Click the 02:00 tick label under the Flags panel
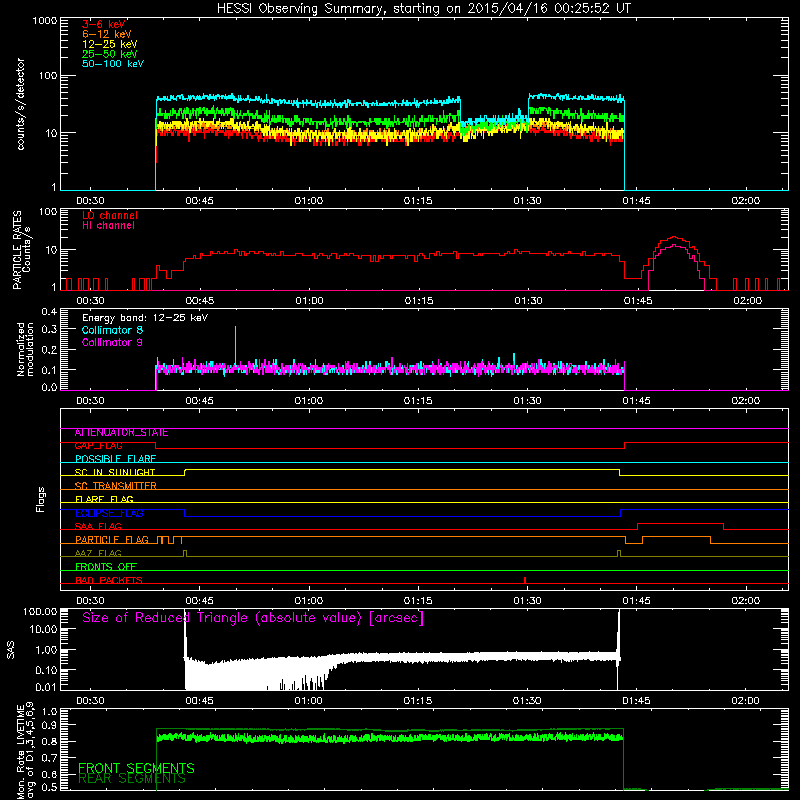 [x=746, y=601]
